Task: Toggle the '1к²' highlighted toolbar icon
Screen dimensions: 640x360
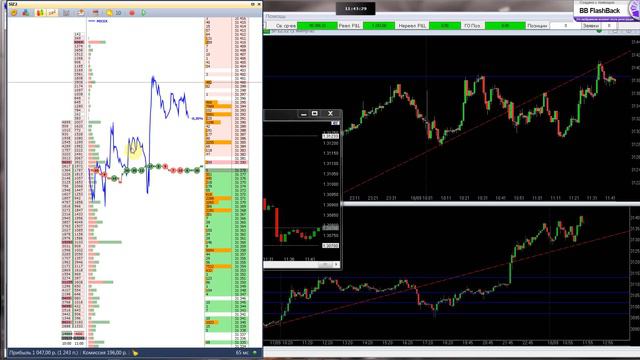Action: (x=52, y=13)
